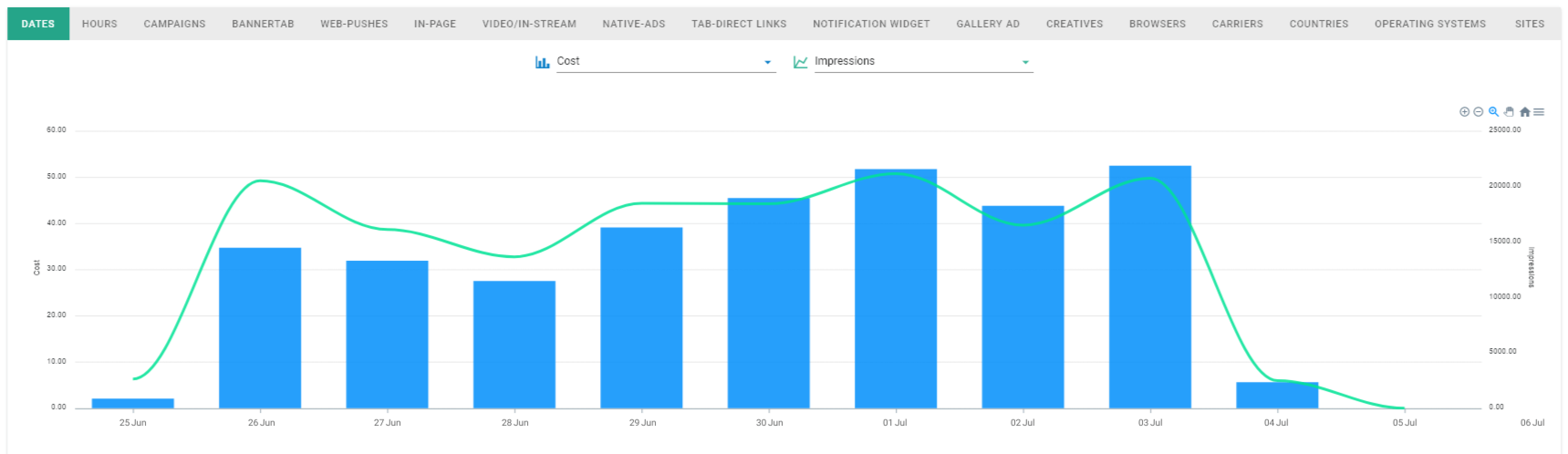Select the Web-Pushes tab
This screenshot has width=1568, height=454.
[354, 24]
